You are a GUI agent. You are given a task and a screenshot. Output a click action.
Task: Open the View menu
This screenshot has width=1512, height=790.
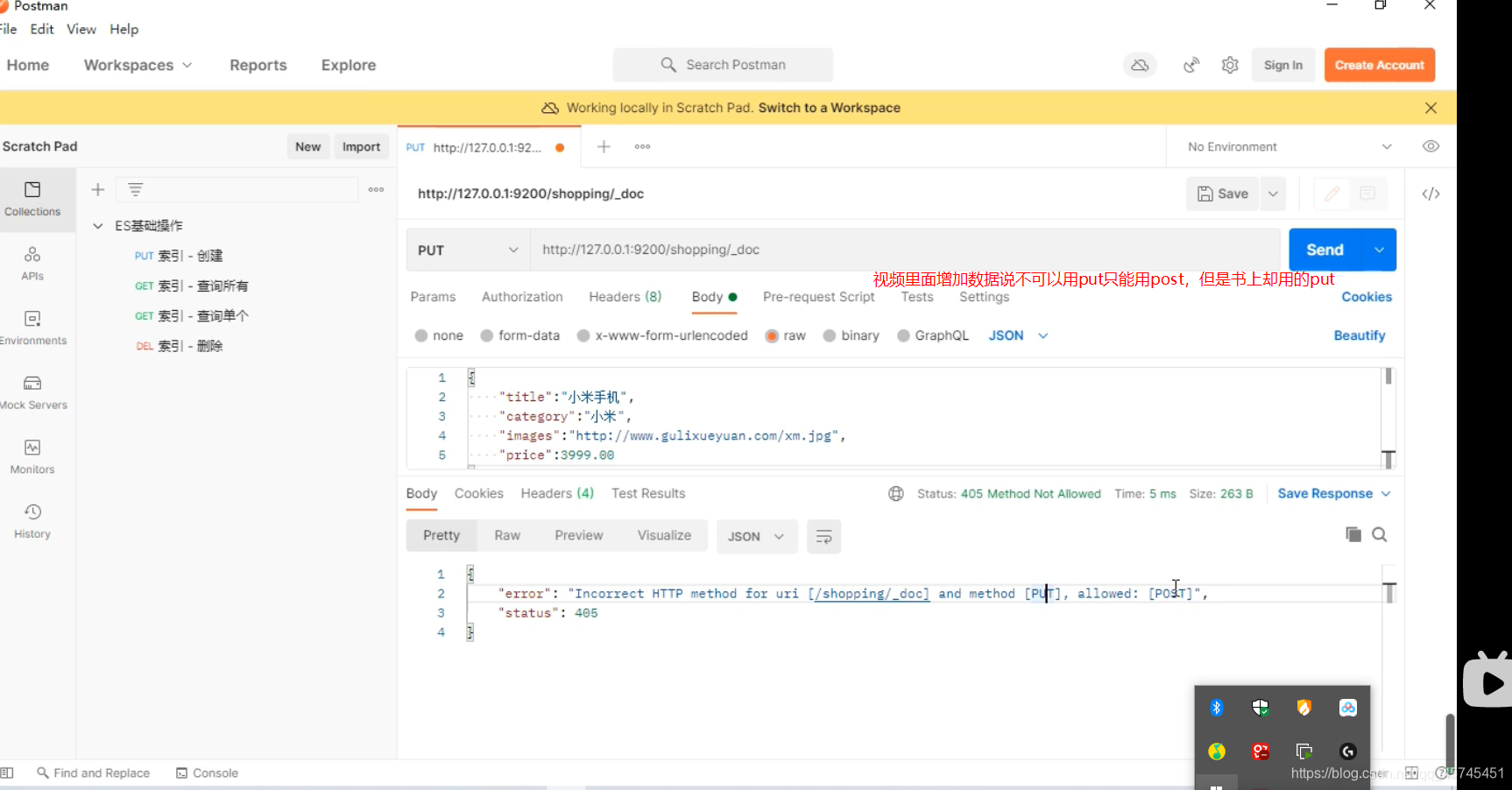pyautogui.click(x=81, y=29)
